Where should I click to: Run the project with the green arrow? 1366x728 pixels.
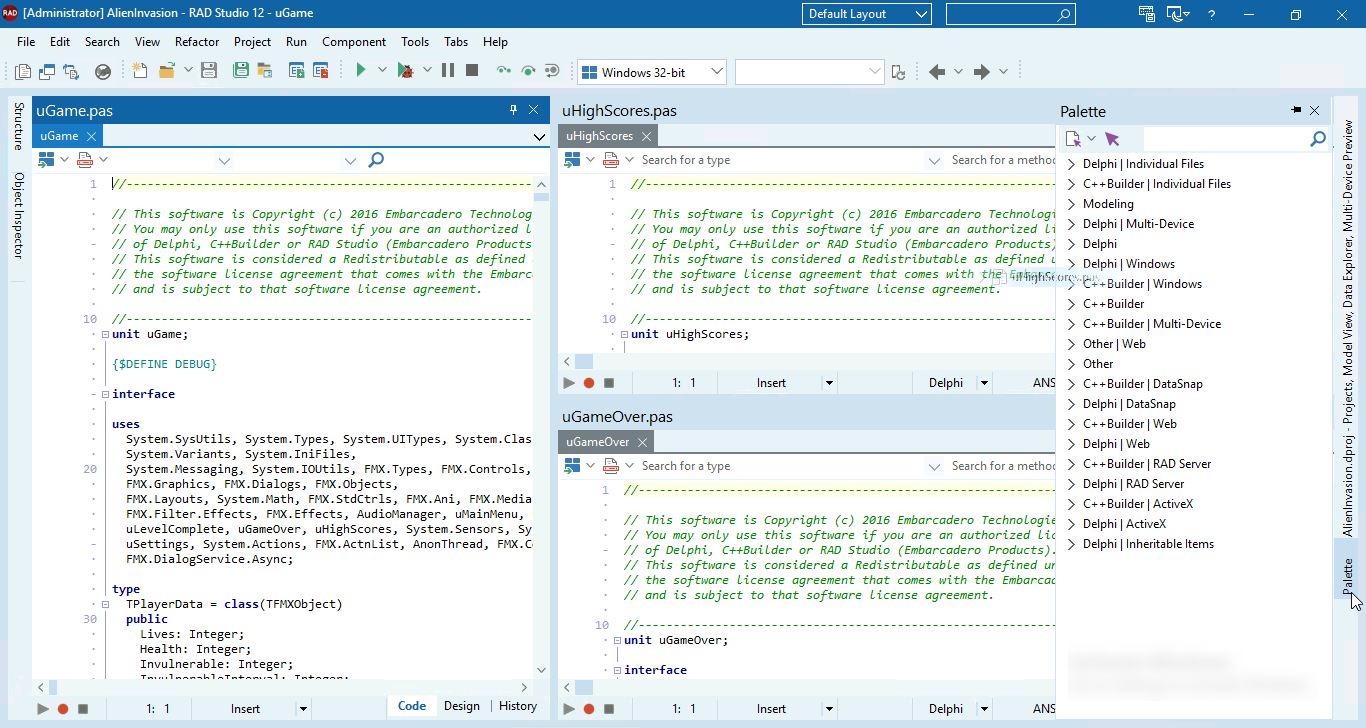pyautogui.click(x=361, y=71)
